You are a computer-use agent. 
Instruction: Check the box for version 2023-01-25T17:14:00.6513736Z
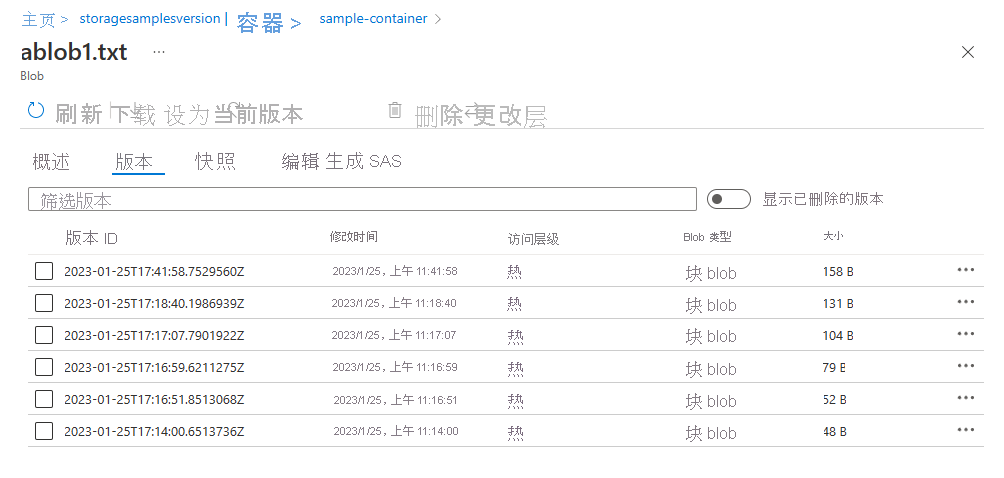point(44,431)
